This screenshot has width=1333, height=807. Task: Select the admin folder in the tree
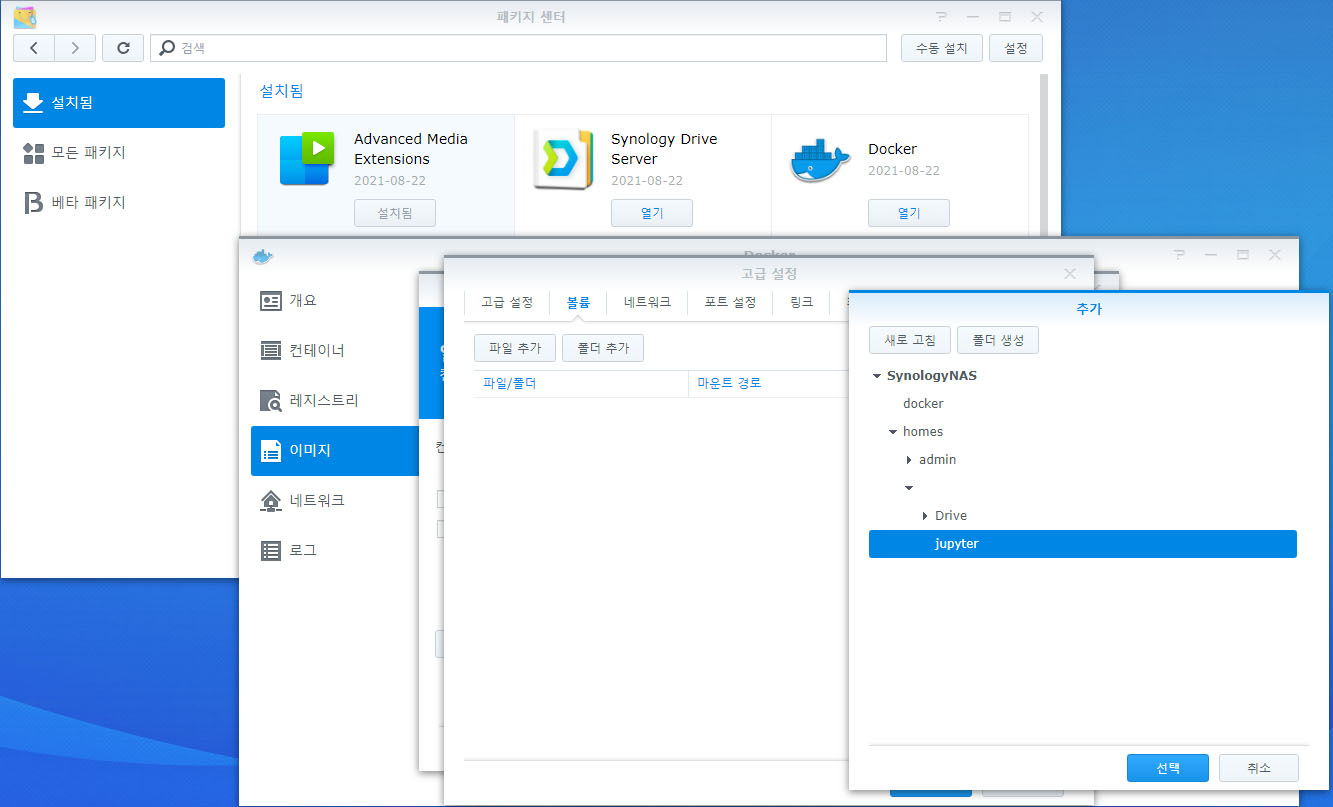pos(937,460)
